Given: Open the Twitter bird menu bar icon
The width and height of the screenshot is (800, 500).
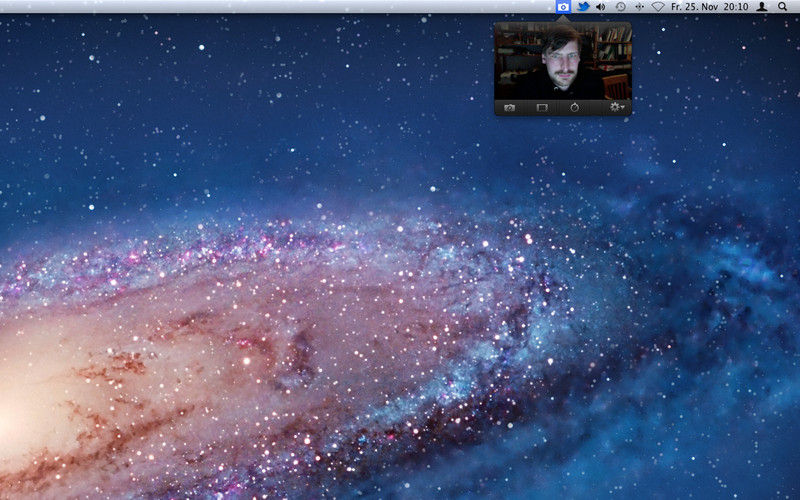Looking at the screenshot, I should 583,7.
